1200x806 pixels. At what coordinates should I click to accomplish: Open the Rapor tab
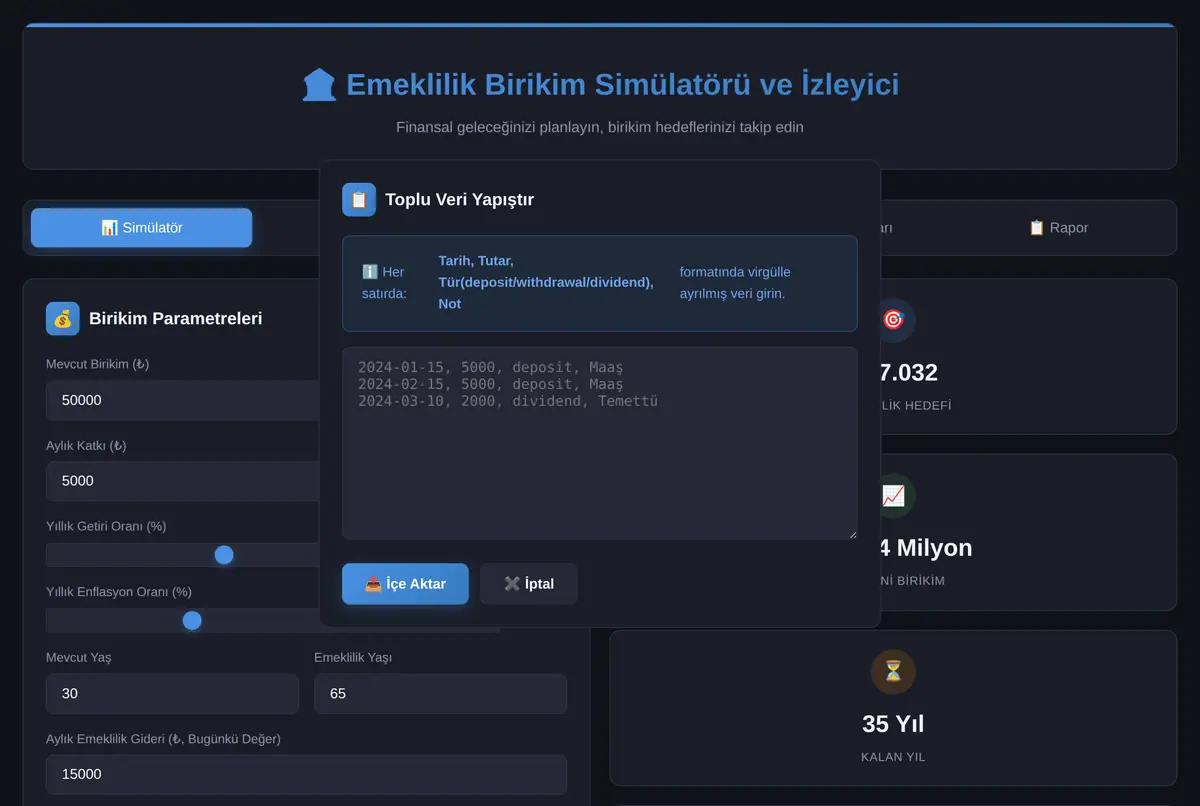[x=1058, y=228]
